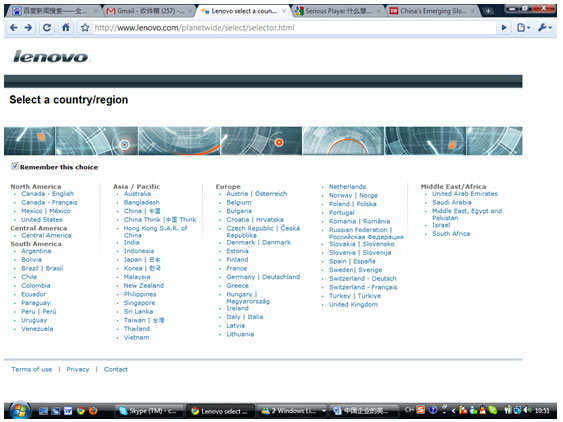Open the browser home page icon
Screen dimensions: 563x422
click(66, 27)
